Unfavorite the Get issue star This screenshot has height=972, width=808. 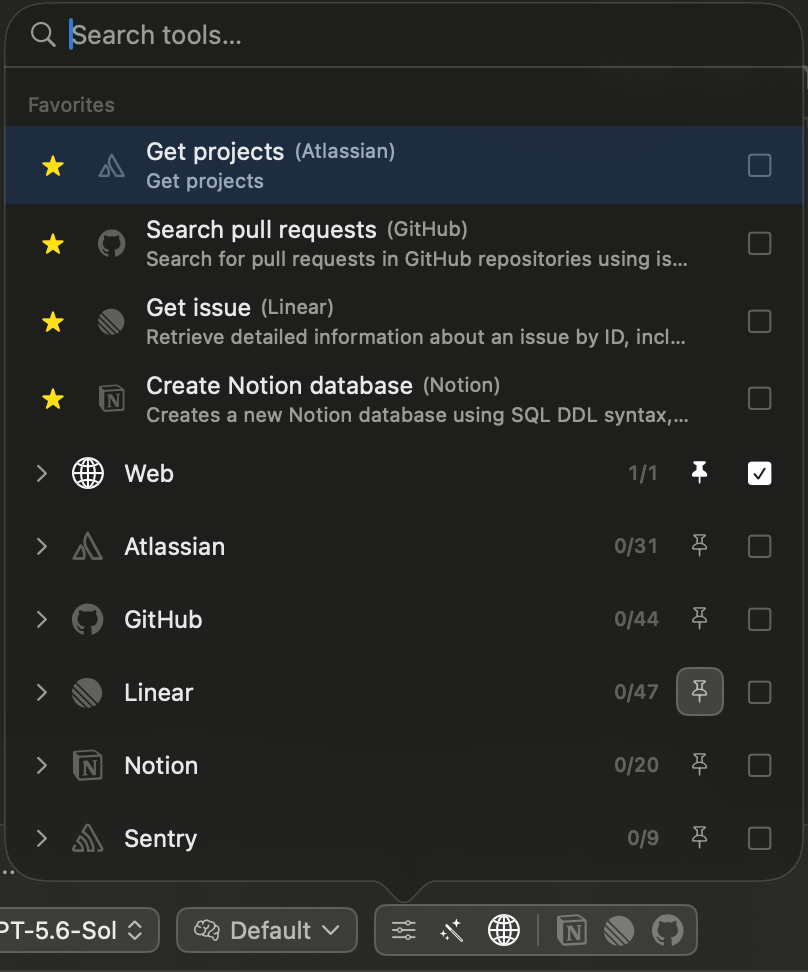pyautogui.click(x=53, y=322)
